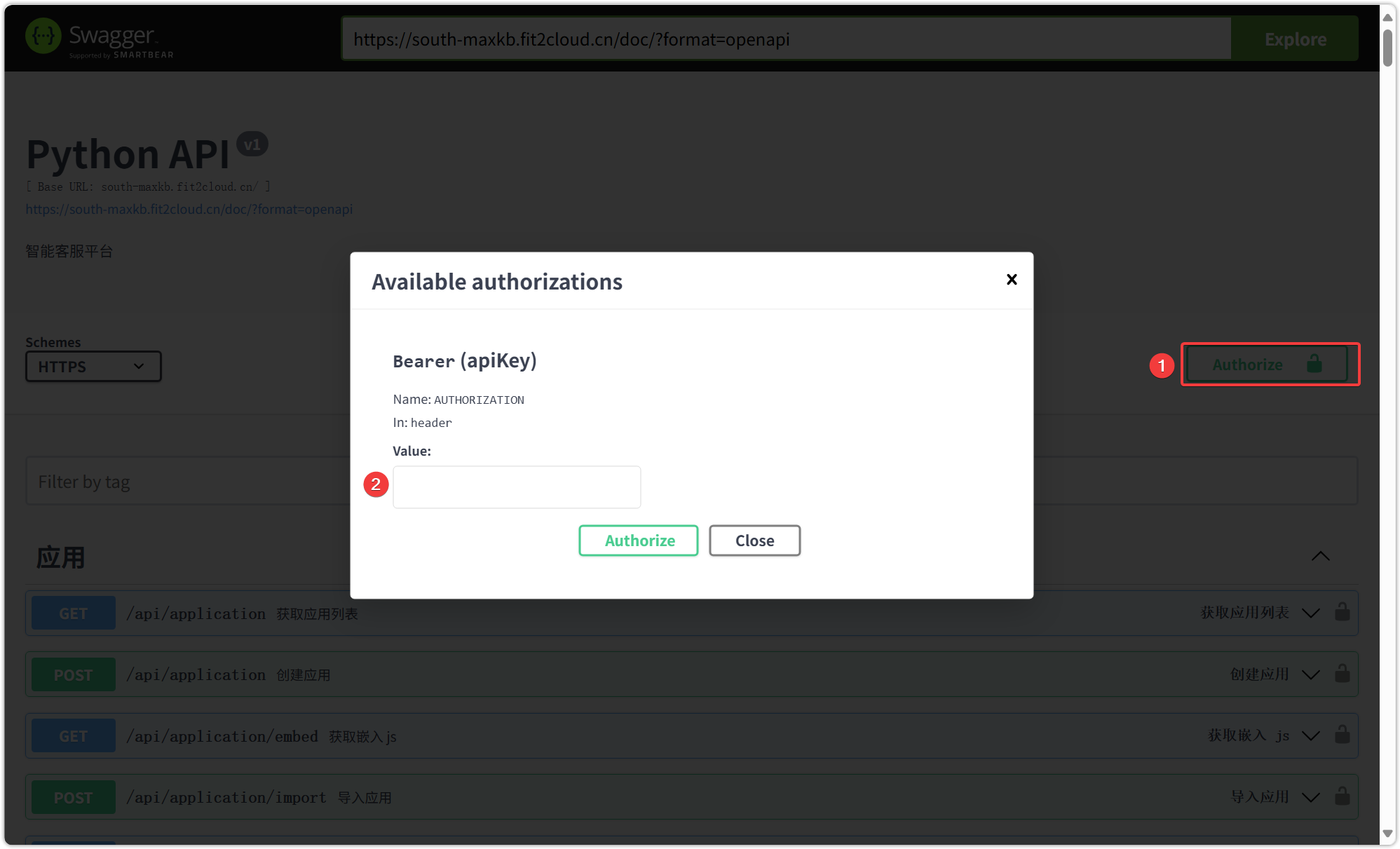Close the authorizations dialog with the X icon
This screenshot has height=849, width=1400.
[x=1011, y=280]
